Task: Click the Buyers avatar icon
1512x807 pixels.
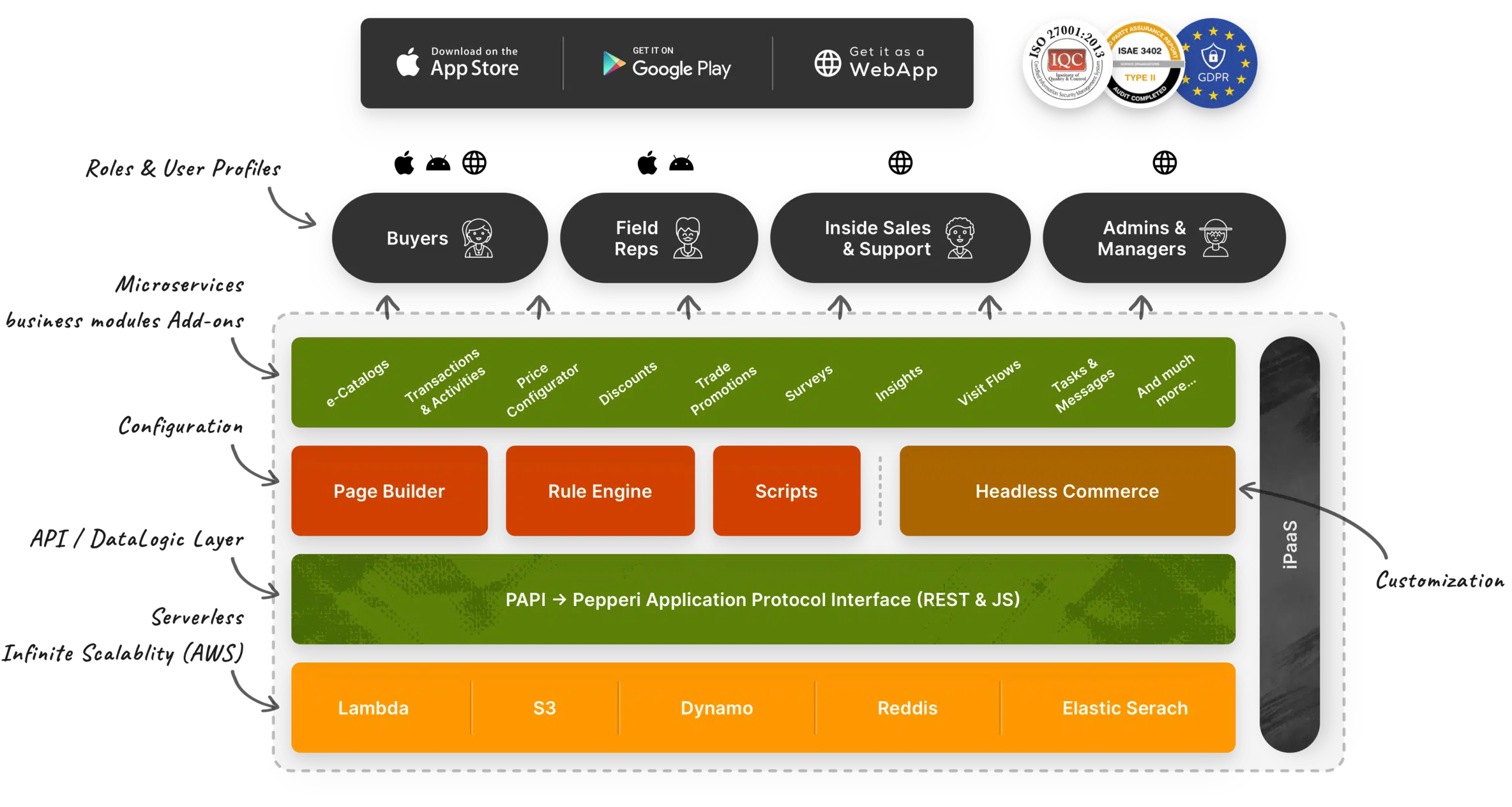Action: coord(478,238)
